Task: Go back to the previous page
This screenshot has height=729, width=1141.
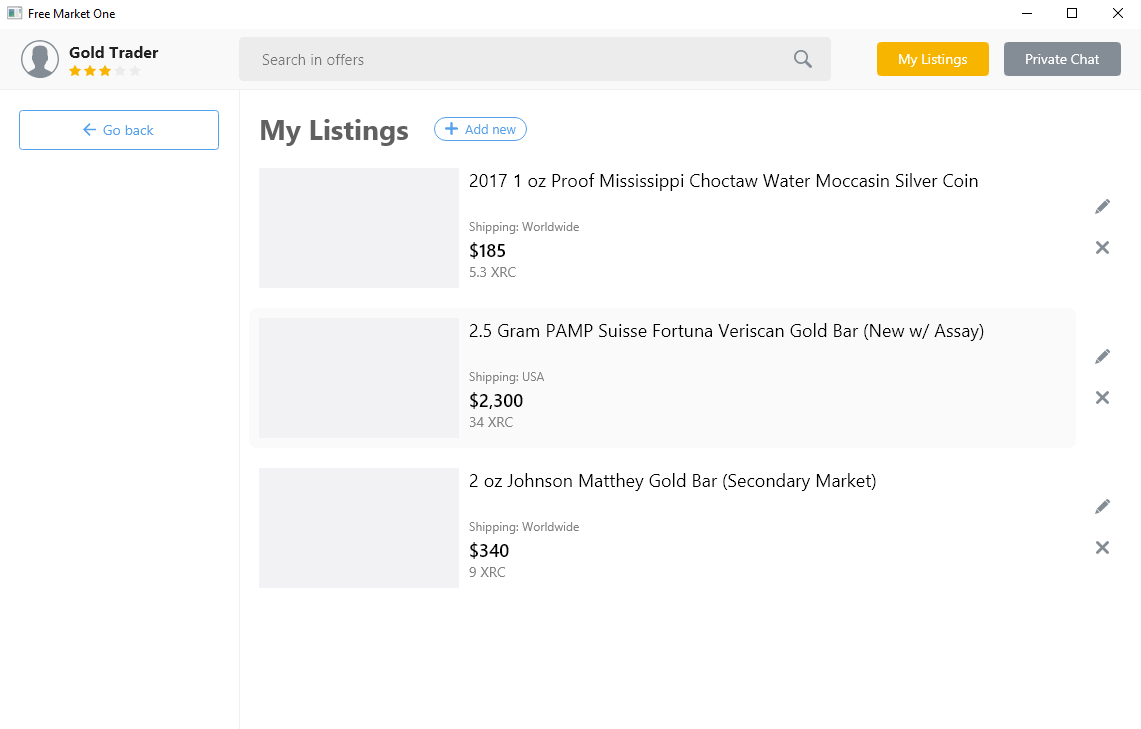Action: tap(119, 130)
